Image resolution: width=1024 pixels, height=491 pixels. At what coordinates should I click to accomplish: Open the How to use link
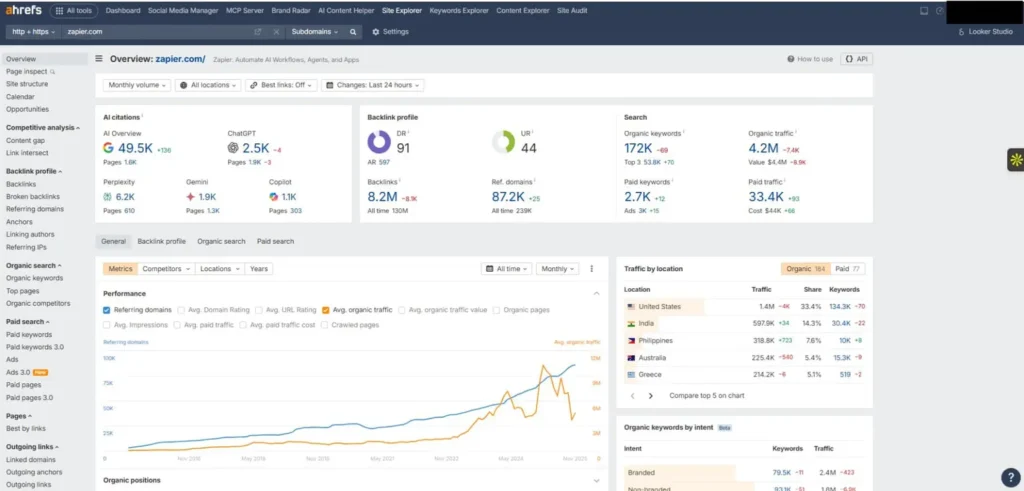pos(810,59)
